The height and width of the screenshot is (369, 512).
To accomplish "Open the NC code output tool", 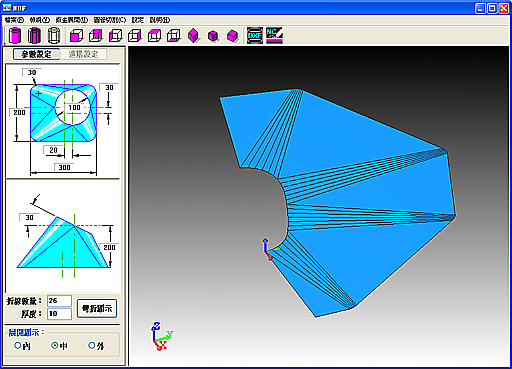I will point(274,35).
